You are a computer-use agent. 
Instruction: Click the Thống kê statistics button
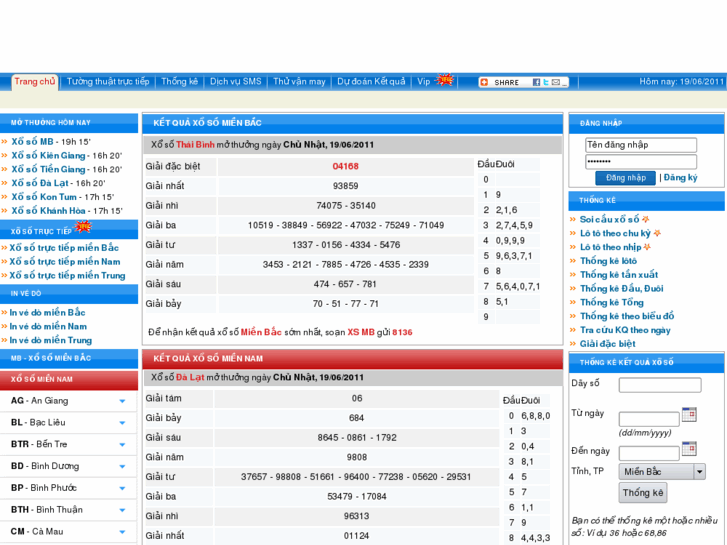click(x=642, y=493)
